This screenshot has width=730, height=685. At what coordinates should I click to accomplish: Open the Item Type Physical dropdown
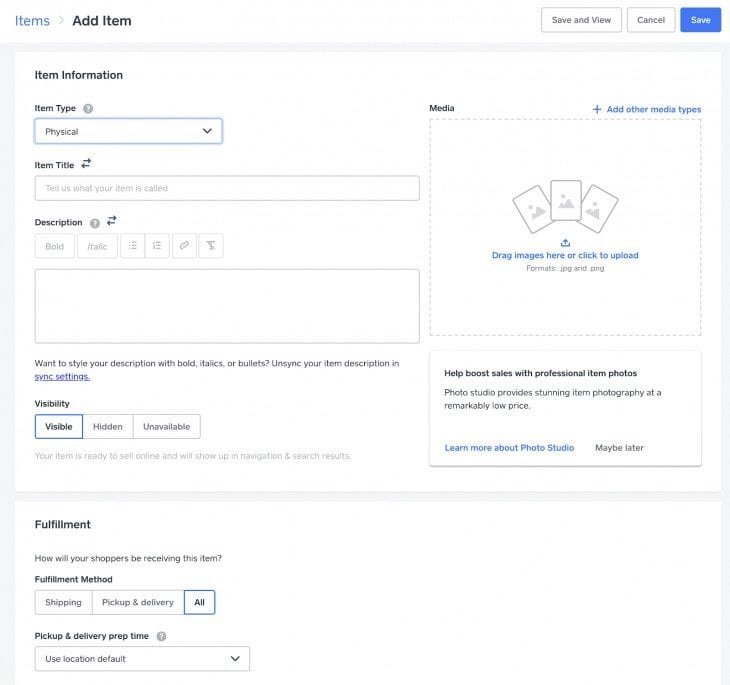pos(128,131)
